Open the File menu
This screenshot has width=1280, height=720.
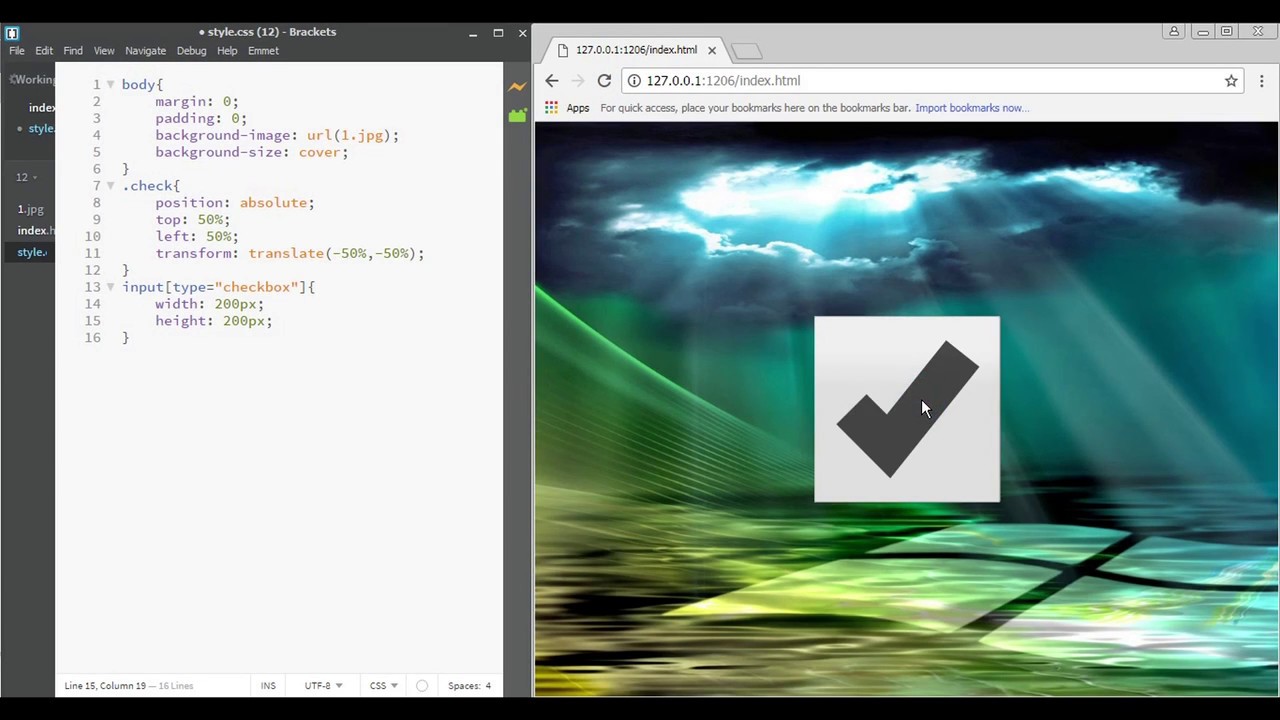[x=17, y=51]
